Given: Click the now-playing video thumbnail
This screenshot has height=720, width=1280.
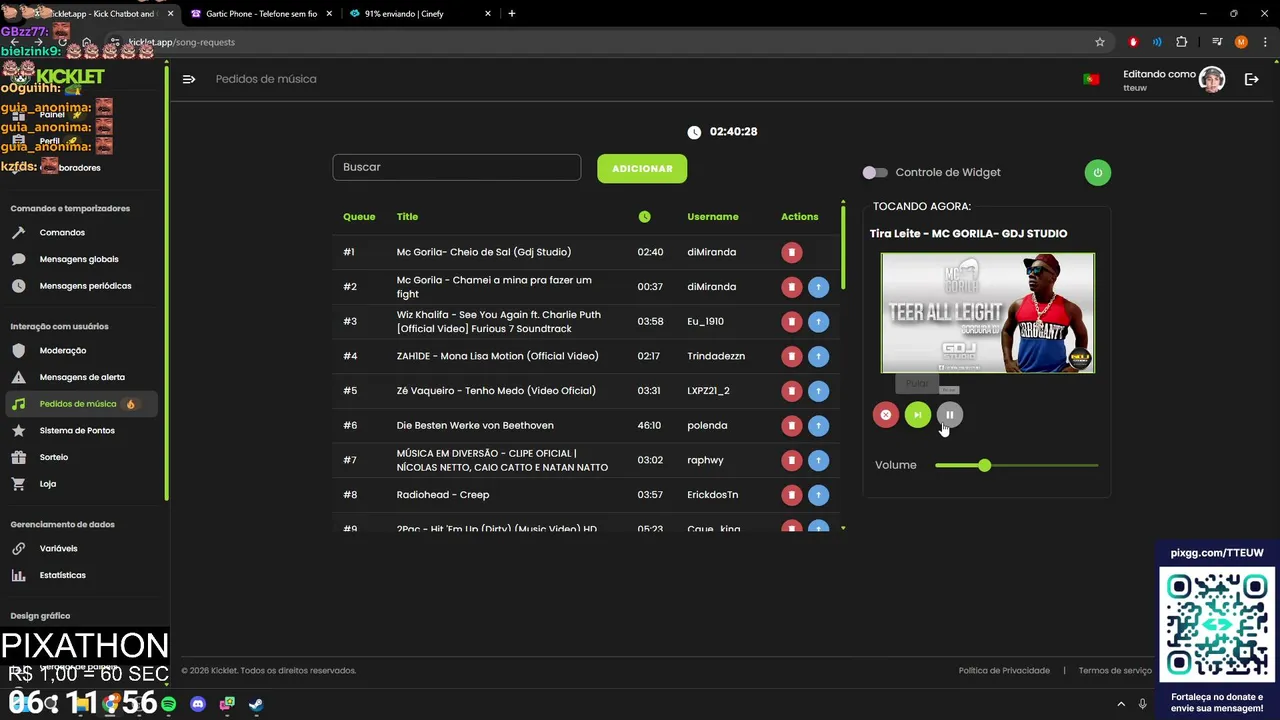Looking at the screenshot, I should (x=988, y=313).
